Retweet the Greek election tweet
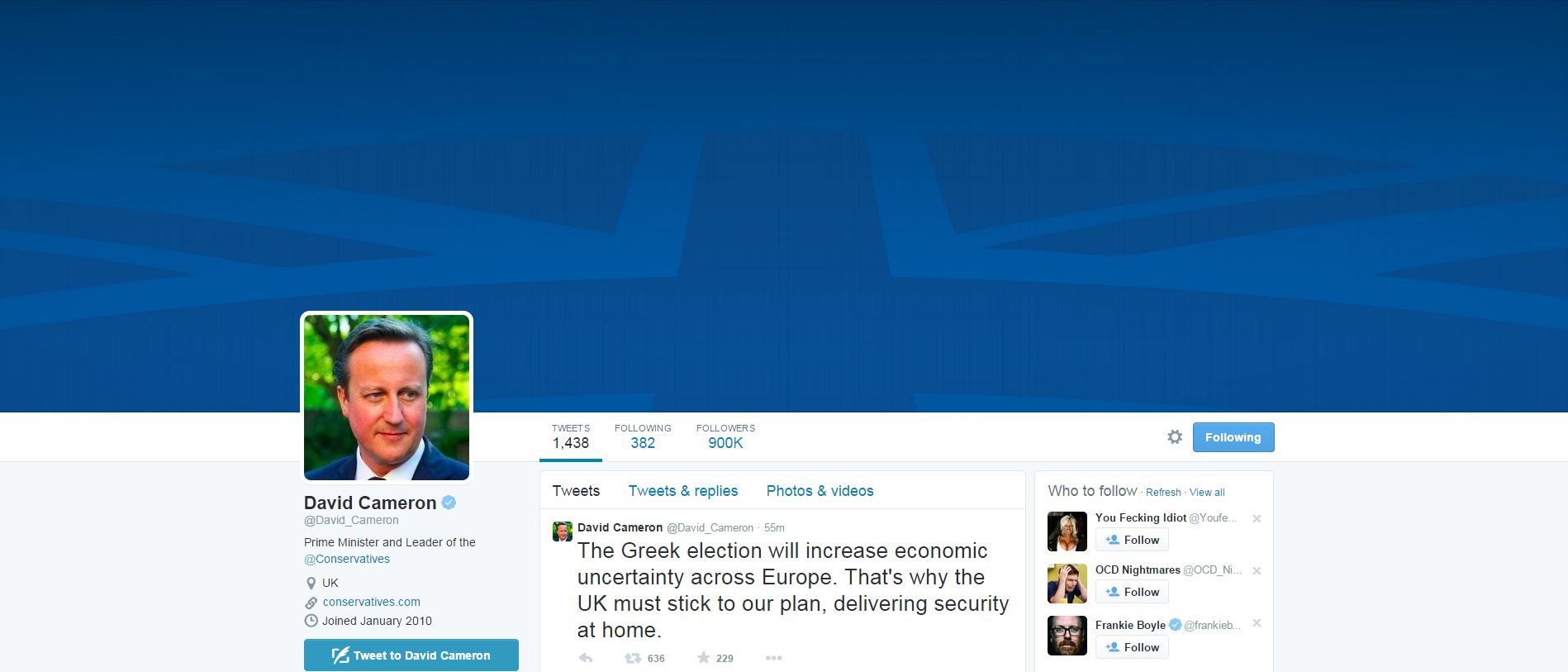Image resolution: width=1568 pixels, height=672 pixels. point(633,658)
